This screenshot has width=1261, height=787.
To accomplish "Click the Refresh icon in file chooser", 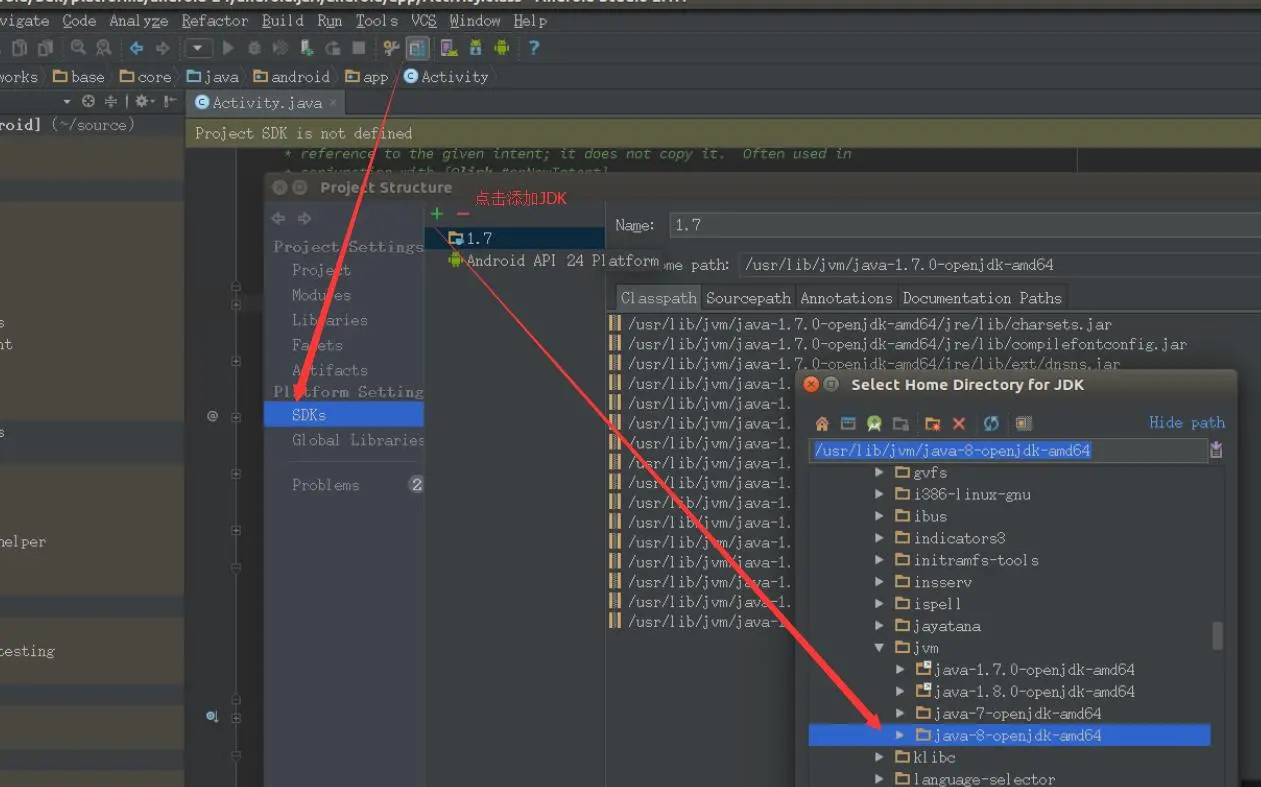I will pyautogui.click(x=991, y=423).
